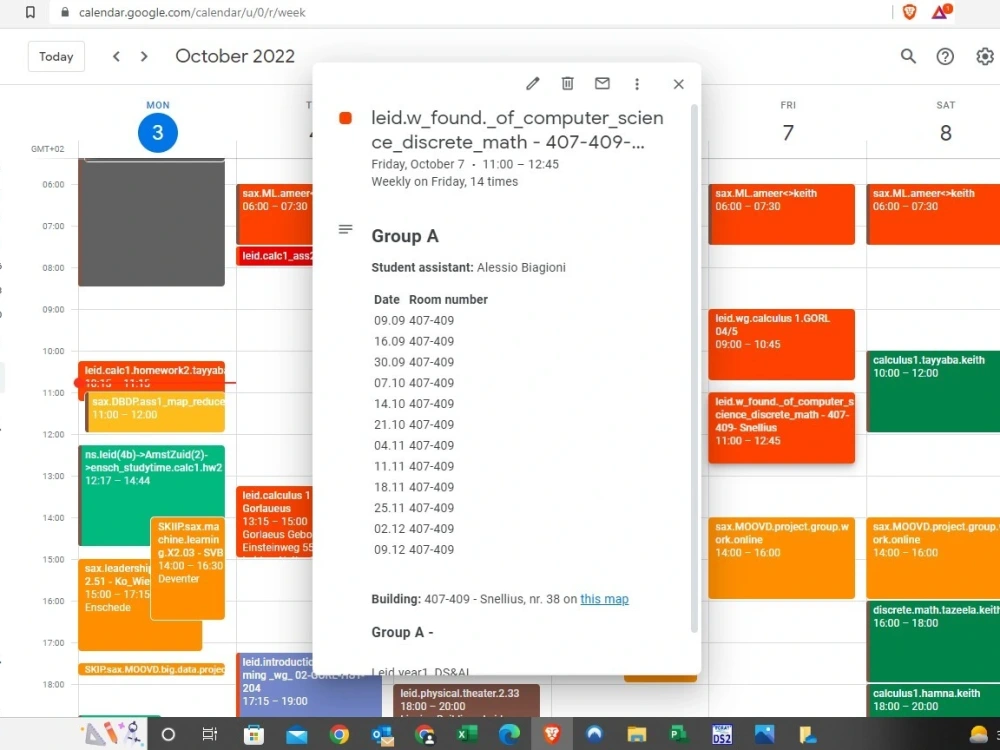Open discrete.math.tazeela.keith event
The image size is (1000, 750).
933,641
